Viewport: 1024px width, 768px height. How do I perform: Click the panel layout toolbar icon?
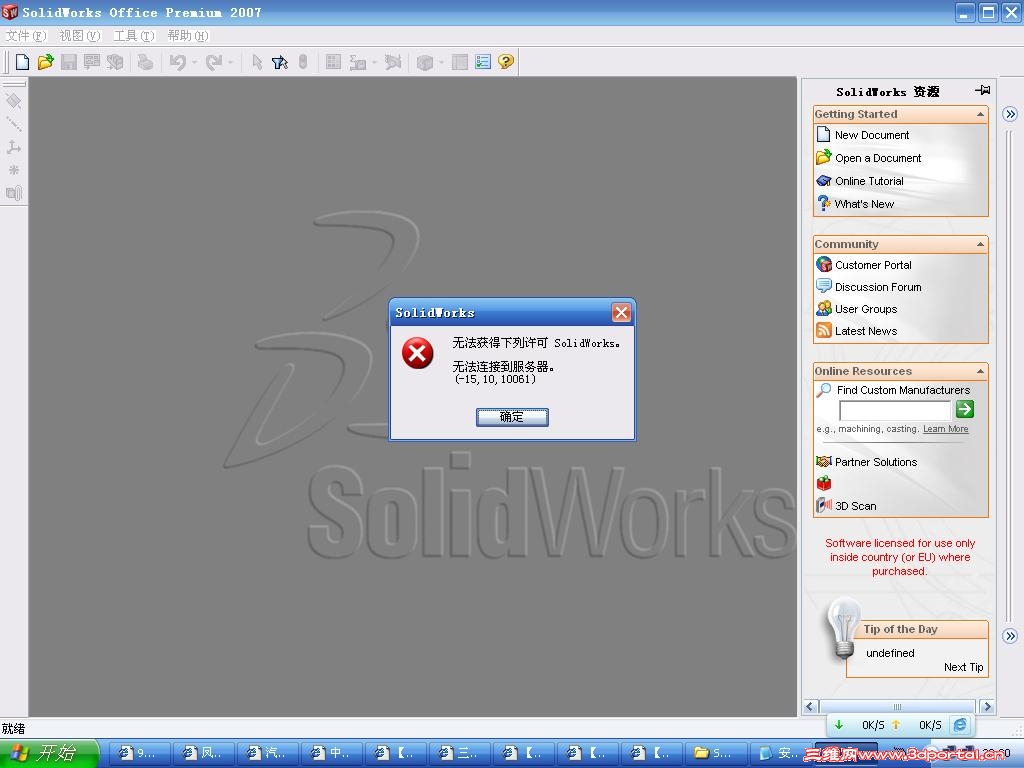click(460, 62)
